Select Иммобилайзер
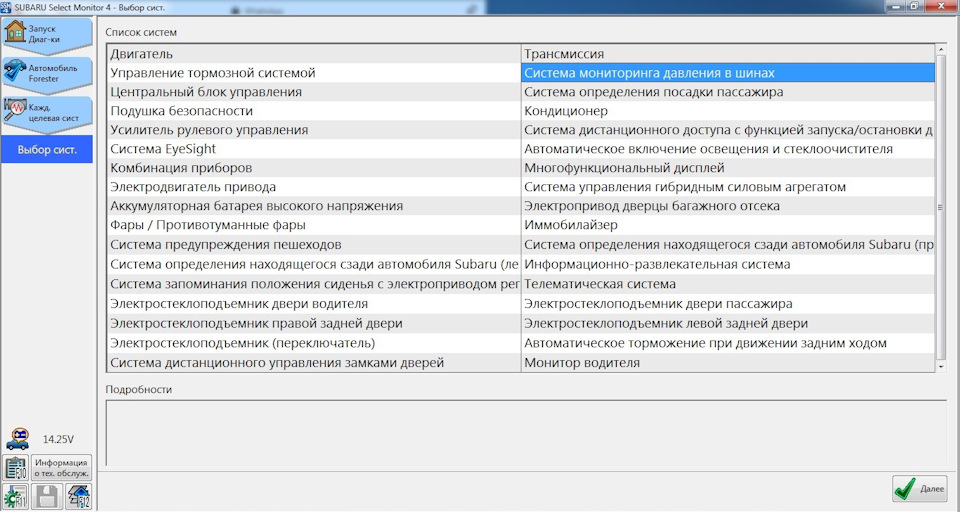960x512 pixels. (x=728, y=225)
